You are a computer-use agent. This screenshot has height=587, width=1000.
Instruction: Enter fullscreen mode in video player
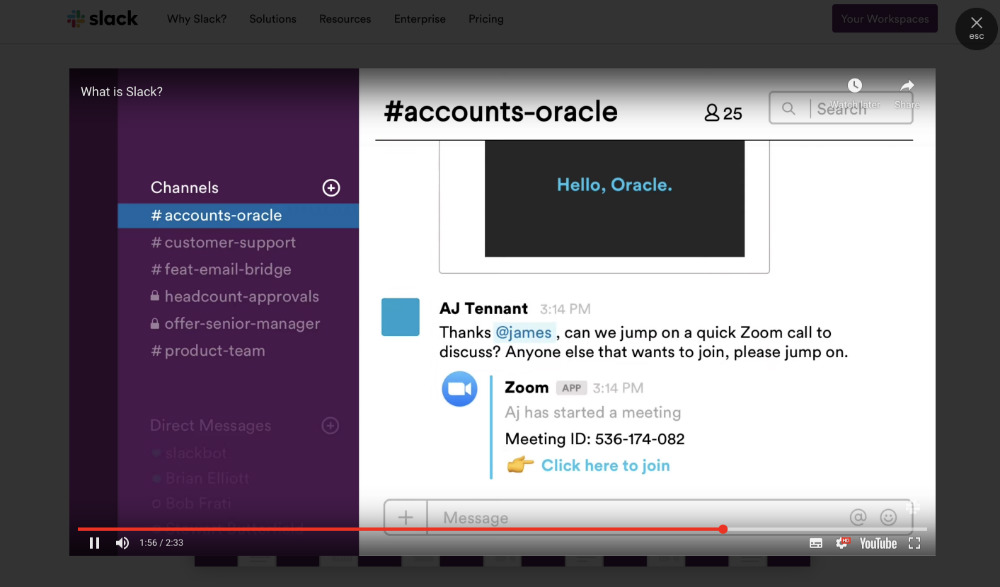(915, 543)
